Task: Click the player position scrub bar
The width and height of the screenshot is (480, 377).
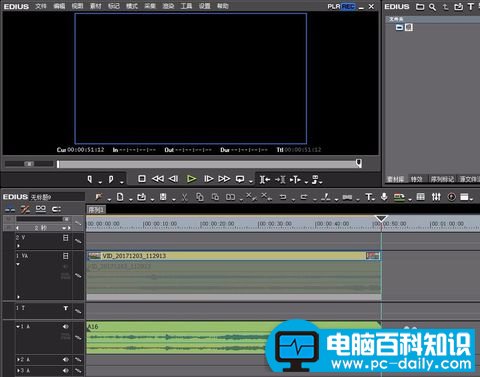Action: tap(209, 164)
